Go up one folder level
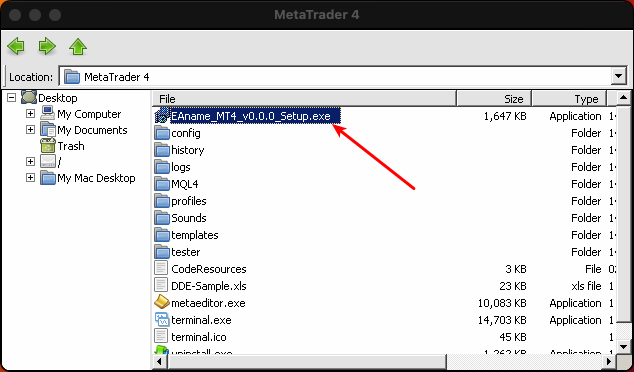The height and width of the screenshot is (372, 634). [78, 46]
